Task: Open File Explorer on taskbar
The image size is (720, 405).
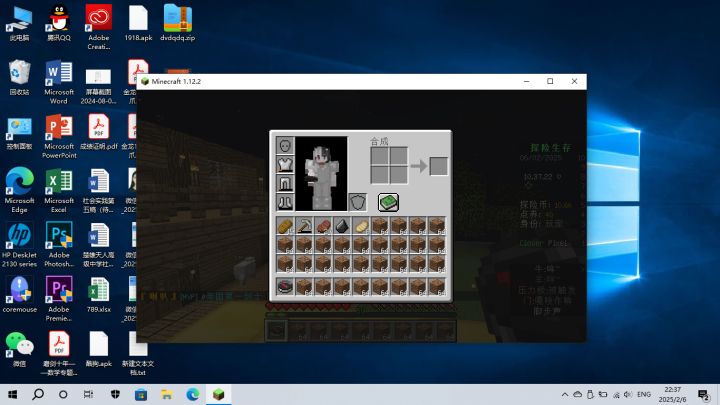Action: pyautogui.click(x=167, y=394)
